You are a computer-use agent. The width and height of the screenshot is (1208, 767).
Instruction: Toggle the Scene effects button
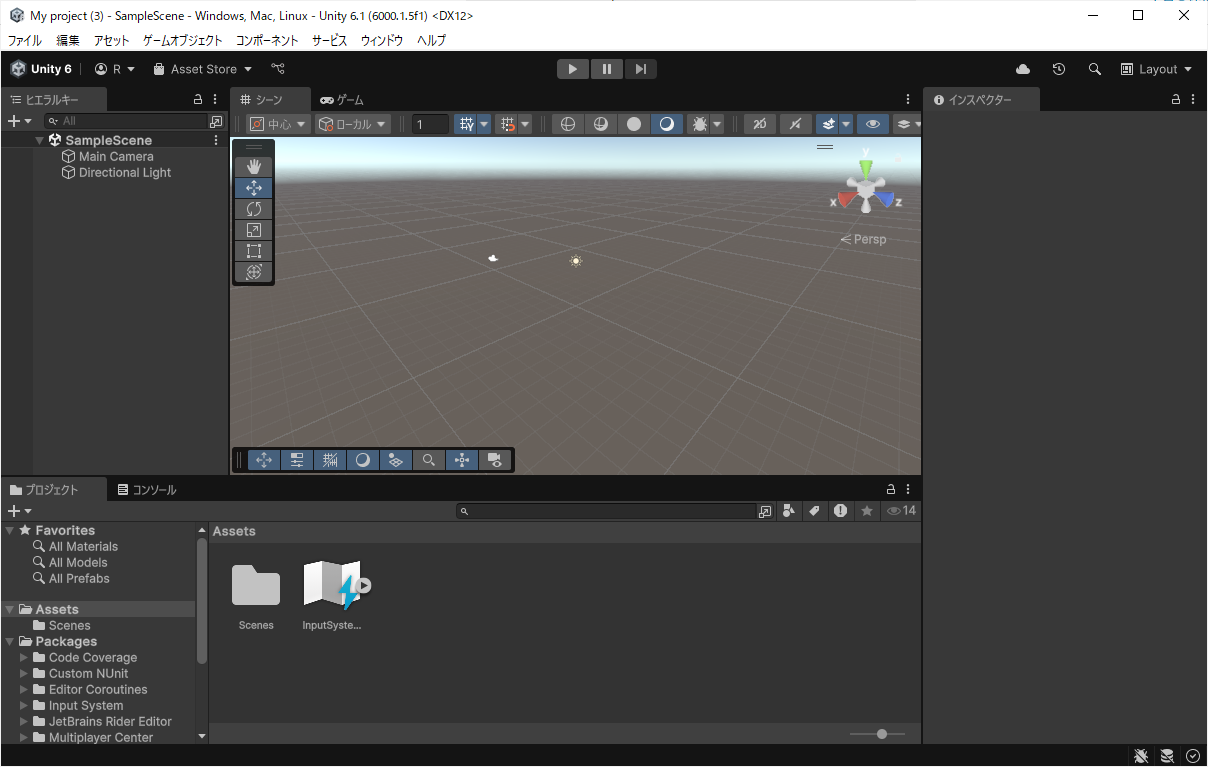tap(827, 124)
